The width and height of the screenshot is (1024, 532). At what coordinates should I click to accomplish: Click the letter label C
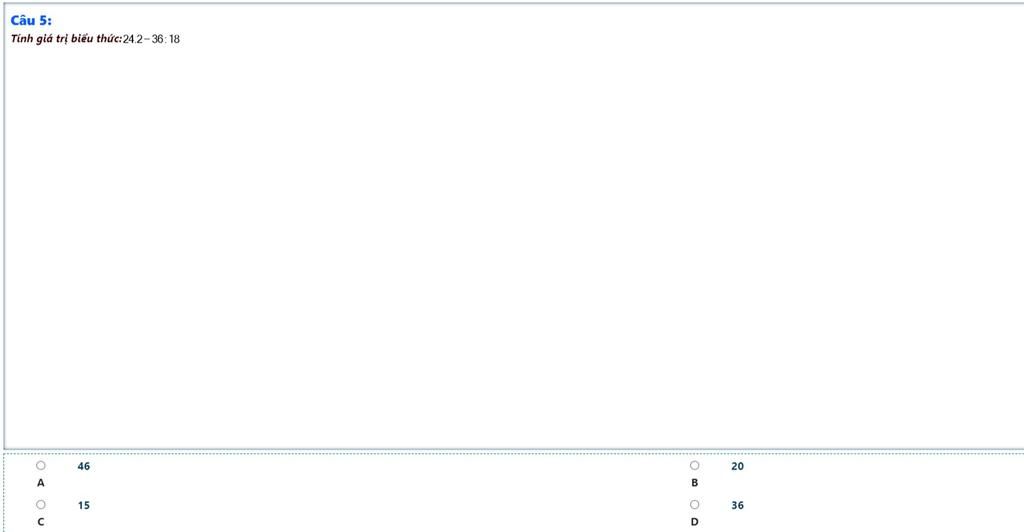[40, 522]
